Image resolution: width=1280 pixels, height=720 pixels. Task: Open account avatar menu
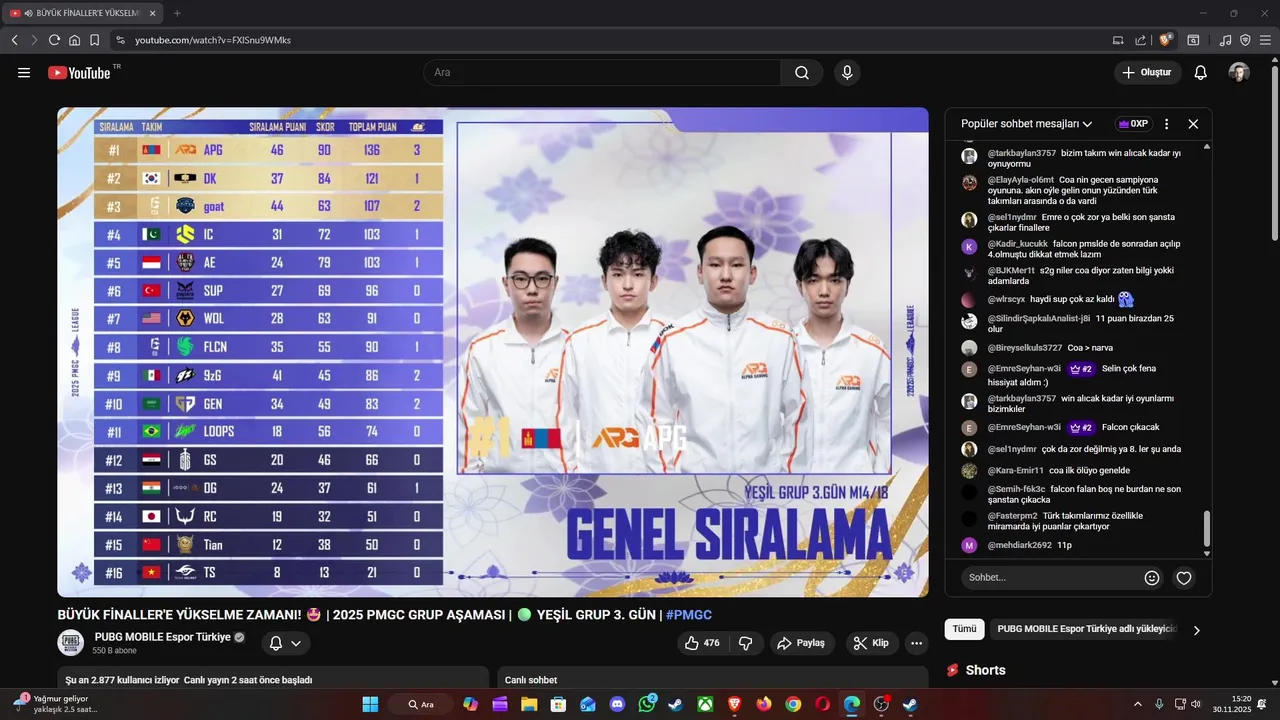1239,72
